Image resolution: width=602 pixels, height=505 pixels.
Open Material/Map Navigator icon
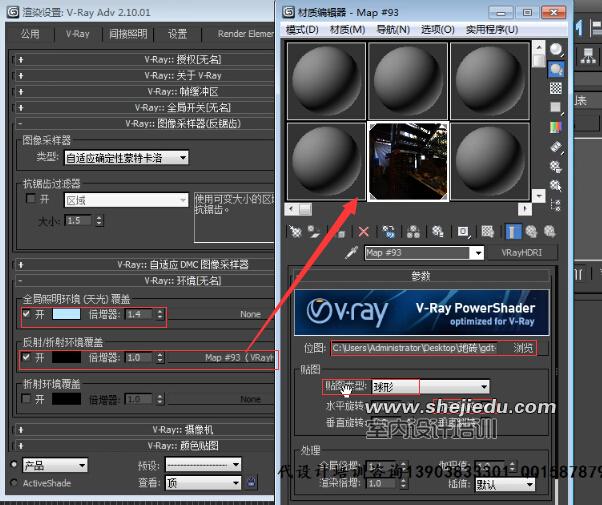(556, 205)
